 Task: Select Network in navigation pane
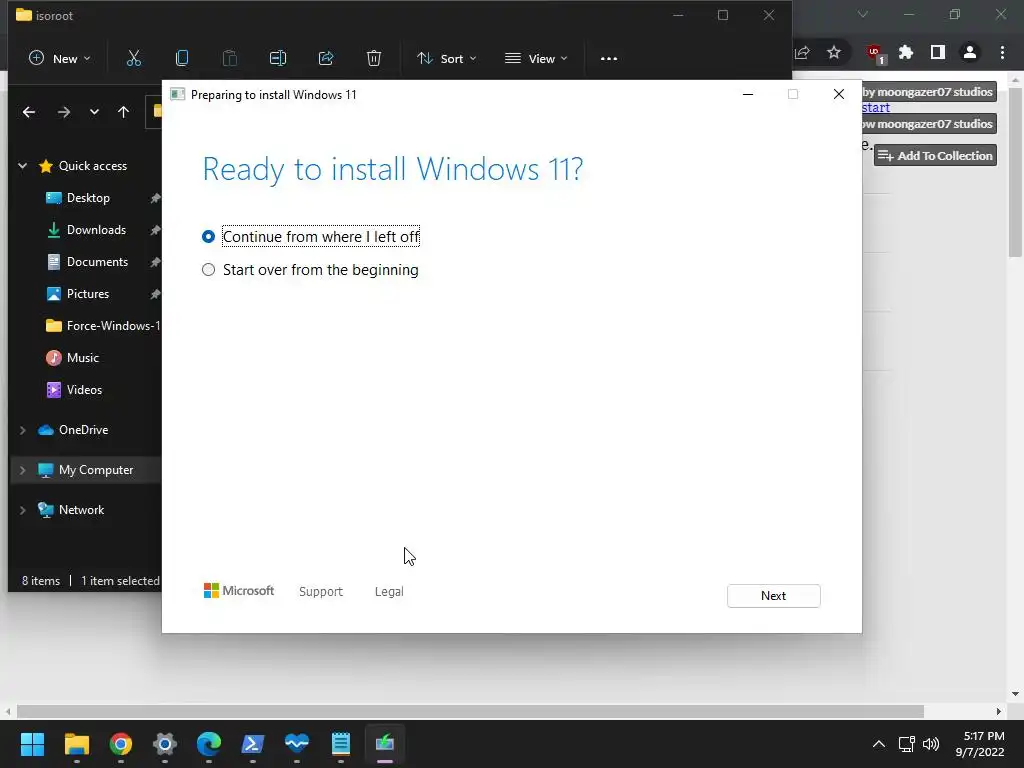tap(81, 510)
